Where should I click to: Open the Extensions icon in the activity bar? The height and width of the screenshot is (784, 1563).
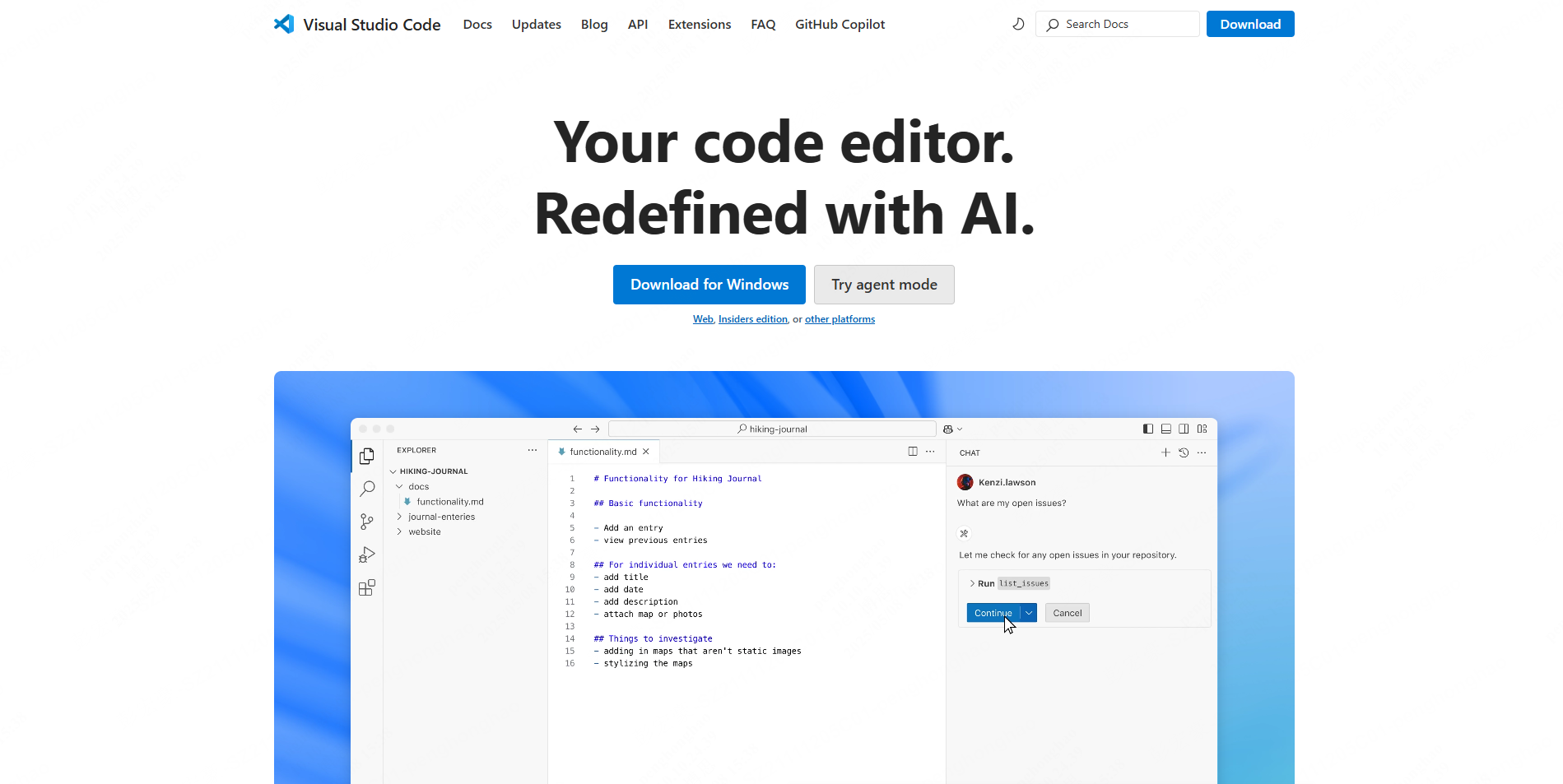click(x=367, y=587)
